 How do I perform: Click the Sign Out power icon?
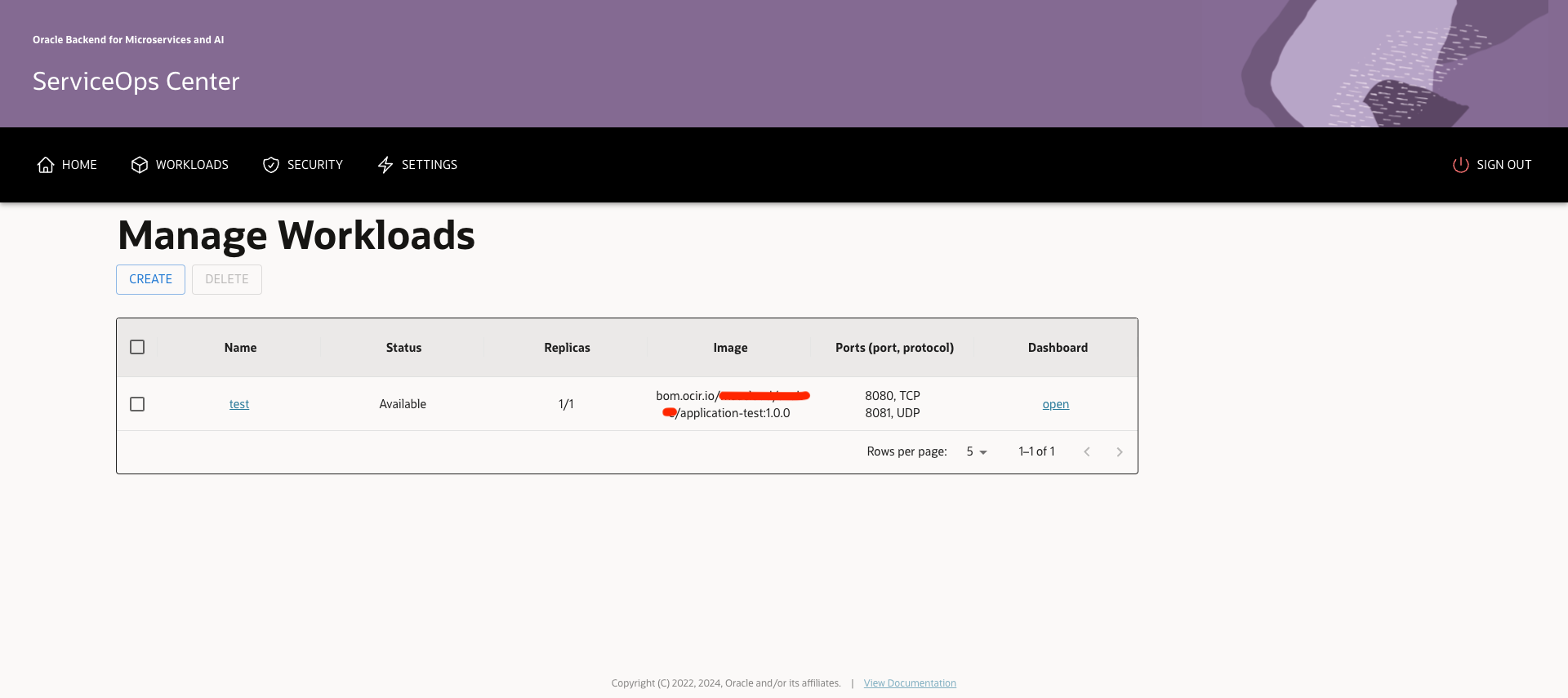[x=1460, y=165]
